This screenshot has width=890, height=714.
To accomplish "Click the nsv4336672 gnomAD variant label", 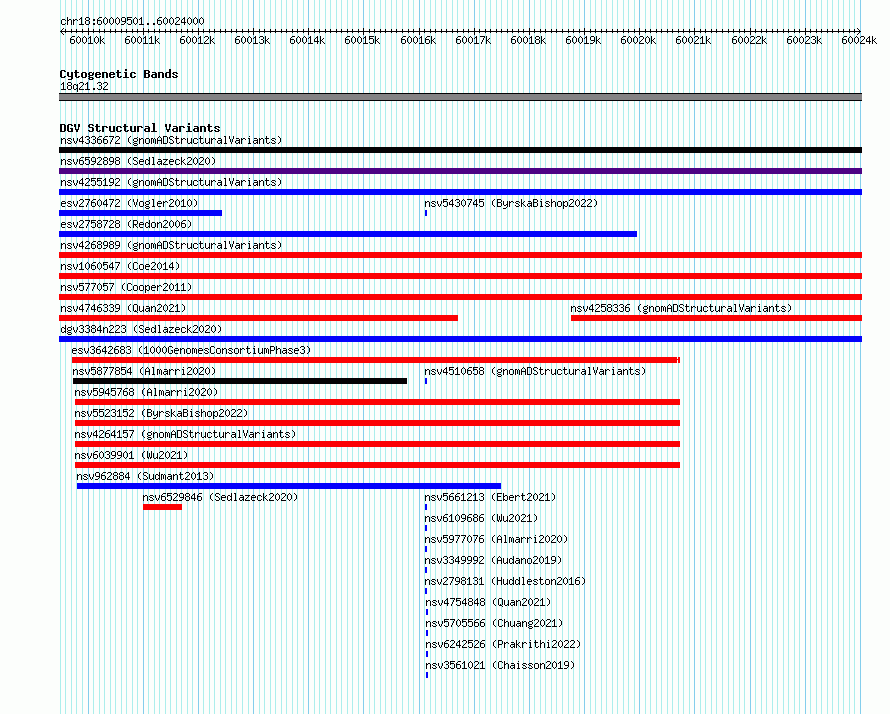I will [171, 140].
